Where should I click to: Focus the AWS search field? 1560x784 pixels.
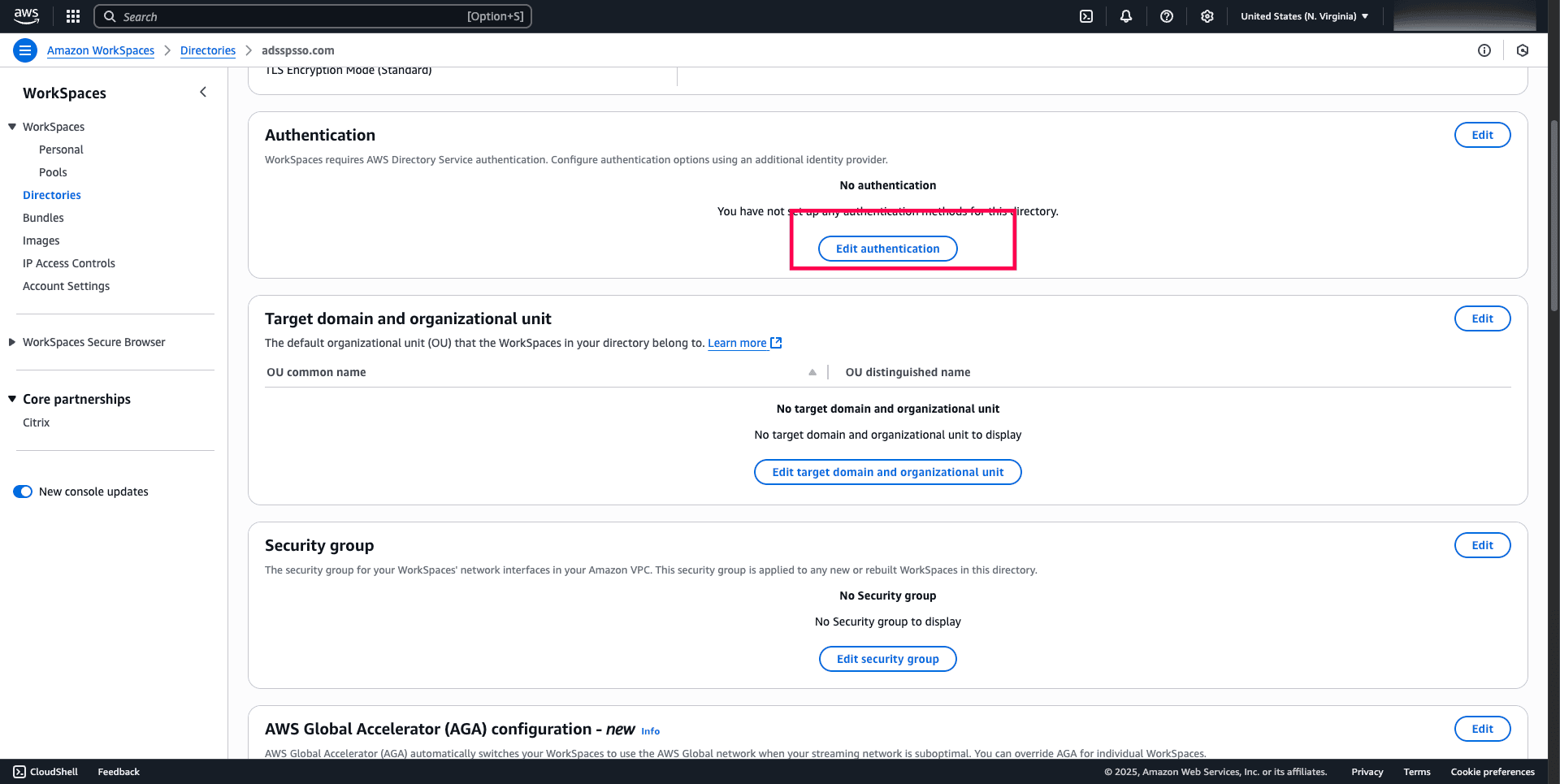(313, 16)
